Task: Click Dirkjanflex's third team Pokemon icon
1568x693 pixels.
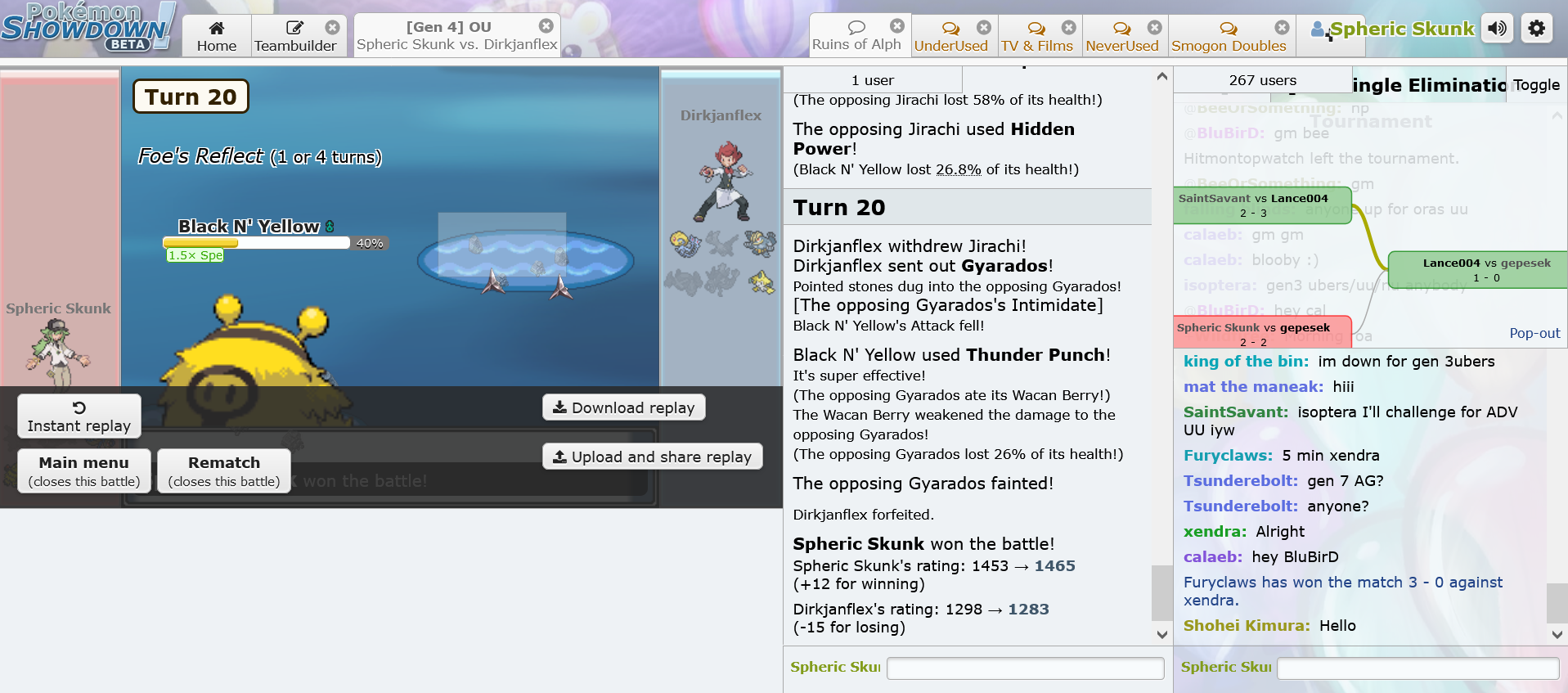Action: (760, 243)
